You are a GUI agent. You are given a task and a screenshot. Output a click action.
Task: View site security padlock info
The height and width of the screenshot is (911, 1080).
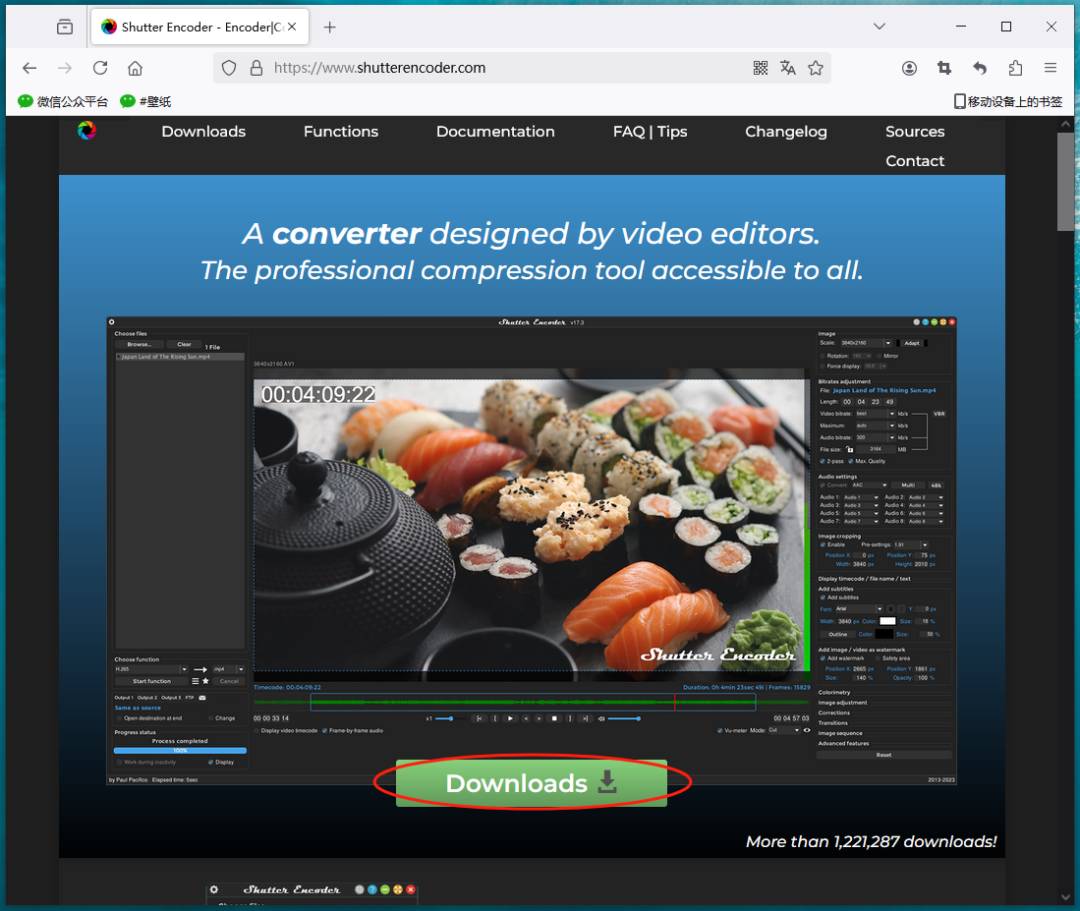[256, 67]
